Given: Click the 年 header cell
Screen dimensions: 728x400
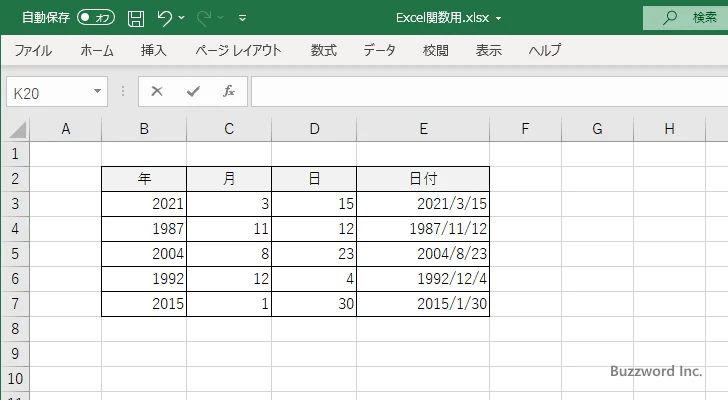Looking at the screenshot, I should [144, 179].
